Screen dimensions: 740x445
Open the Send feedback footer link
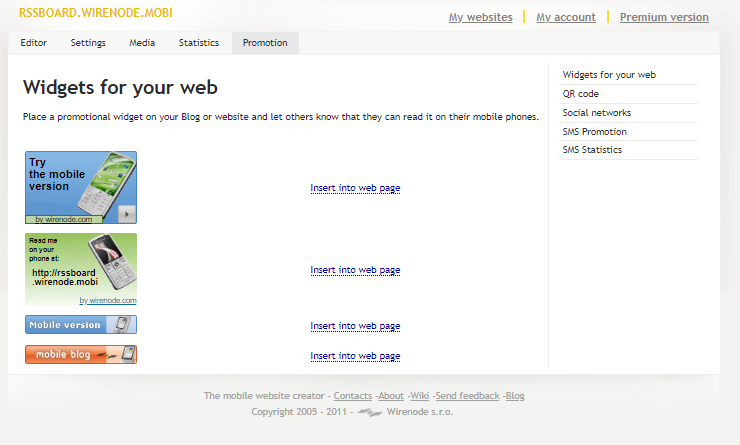point(467,396)
